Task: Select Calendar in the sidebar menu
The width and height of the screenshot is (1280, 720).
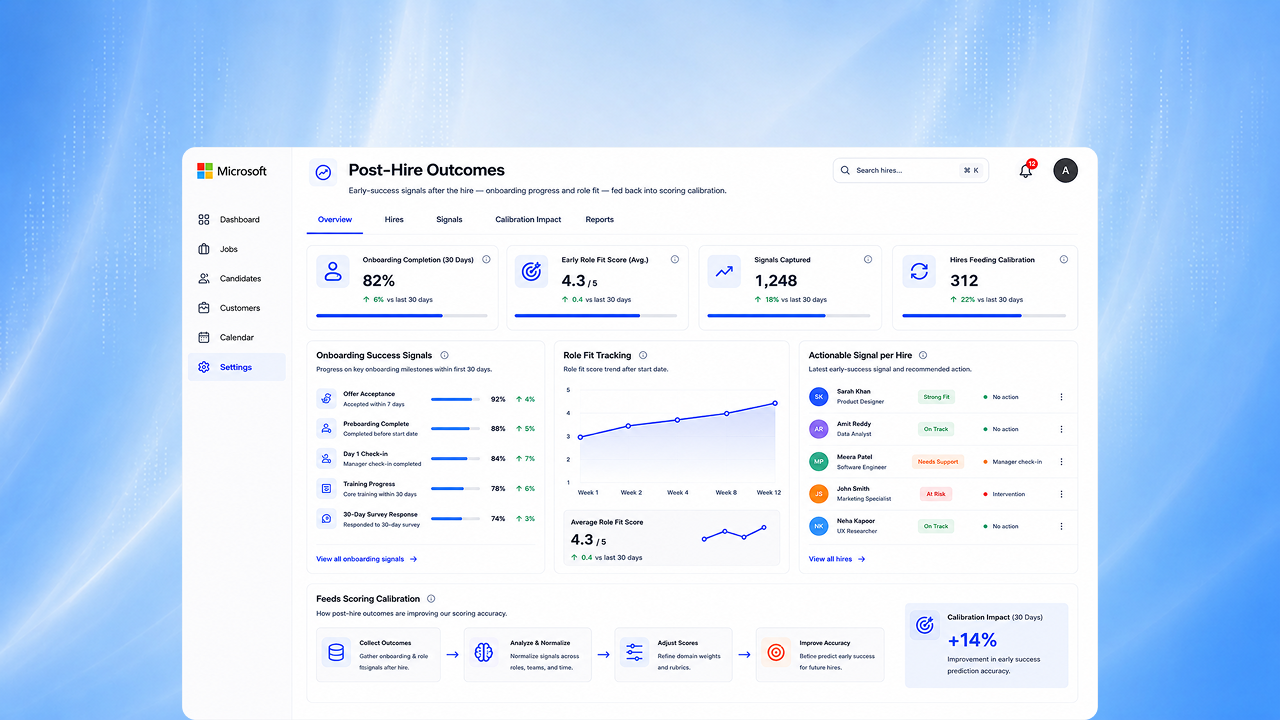Action: [x=237, y=337]
